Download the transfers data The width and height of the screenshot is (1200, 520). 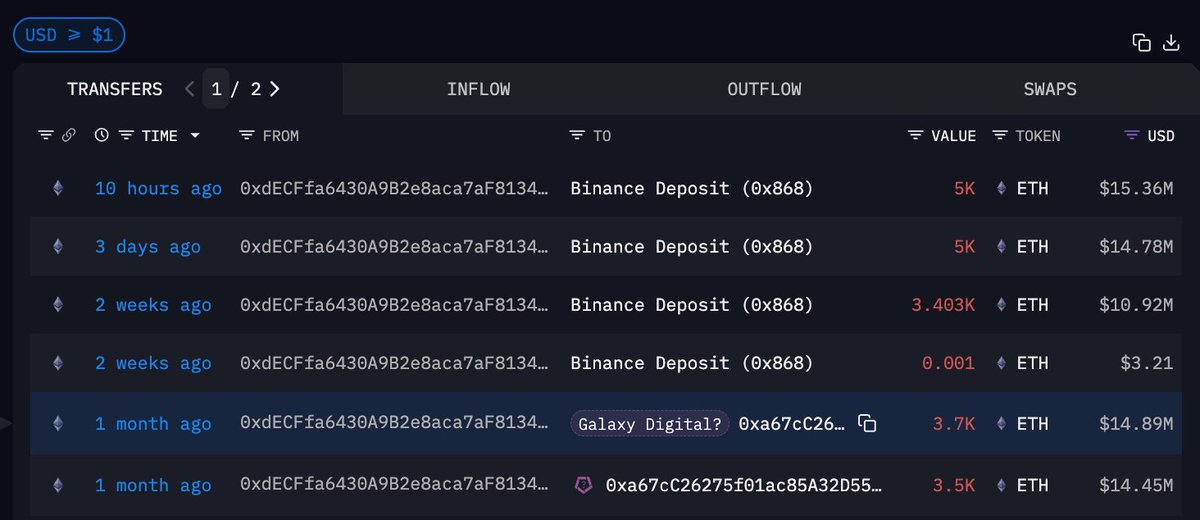click(x=1171, y=42)
